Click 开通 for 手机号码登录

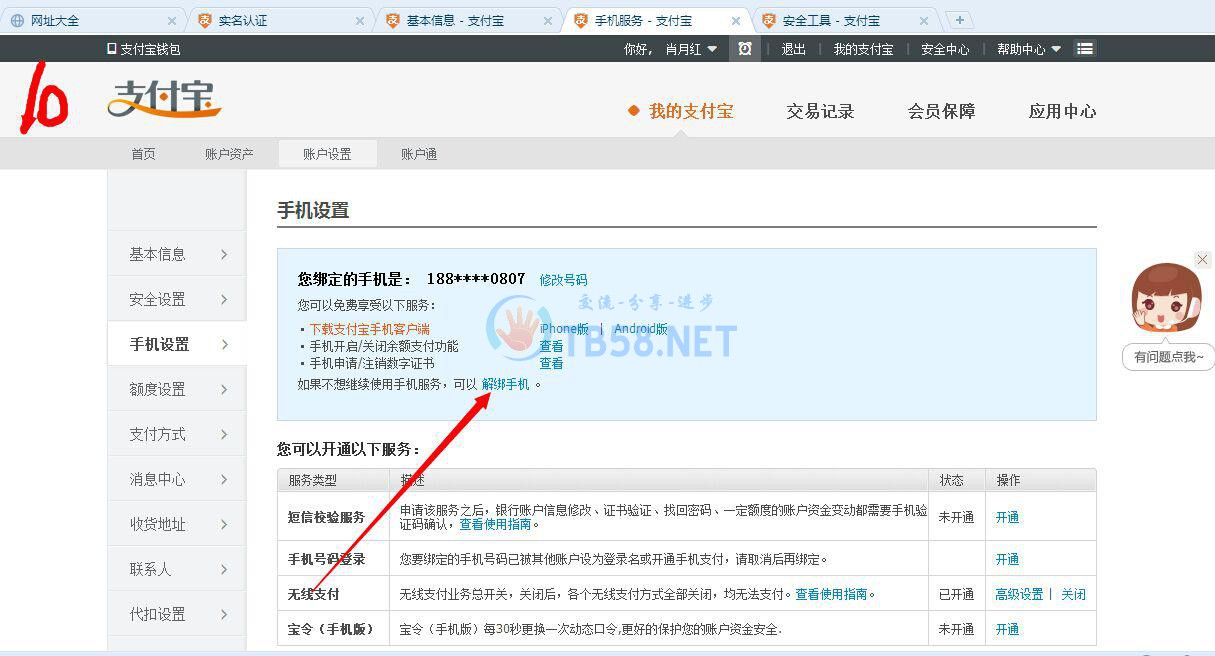coord(1007,559)
